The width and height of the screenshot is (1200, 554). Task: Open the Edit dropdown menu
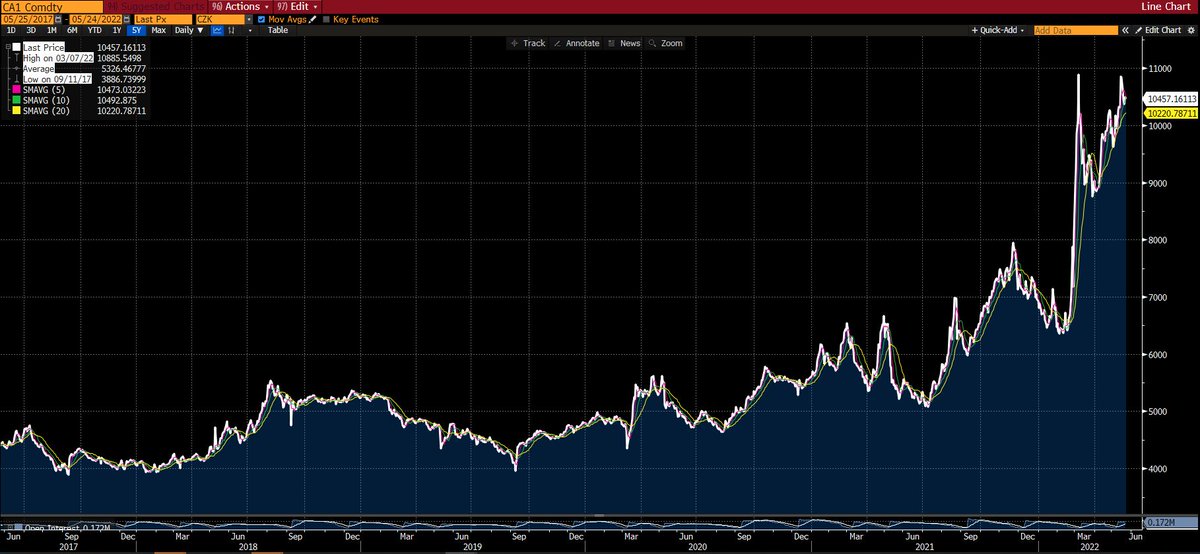(x=297, y=6)
